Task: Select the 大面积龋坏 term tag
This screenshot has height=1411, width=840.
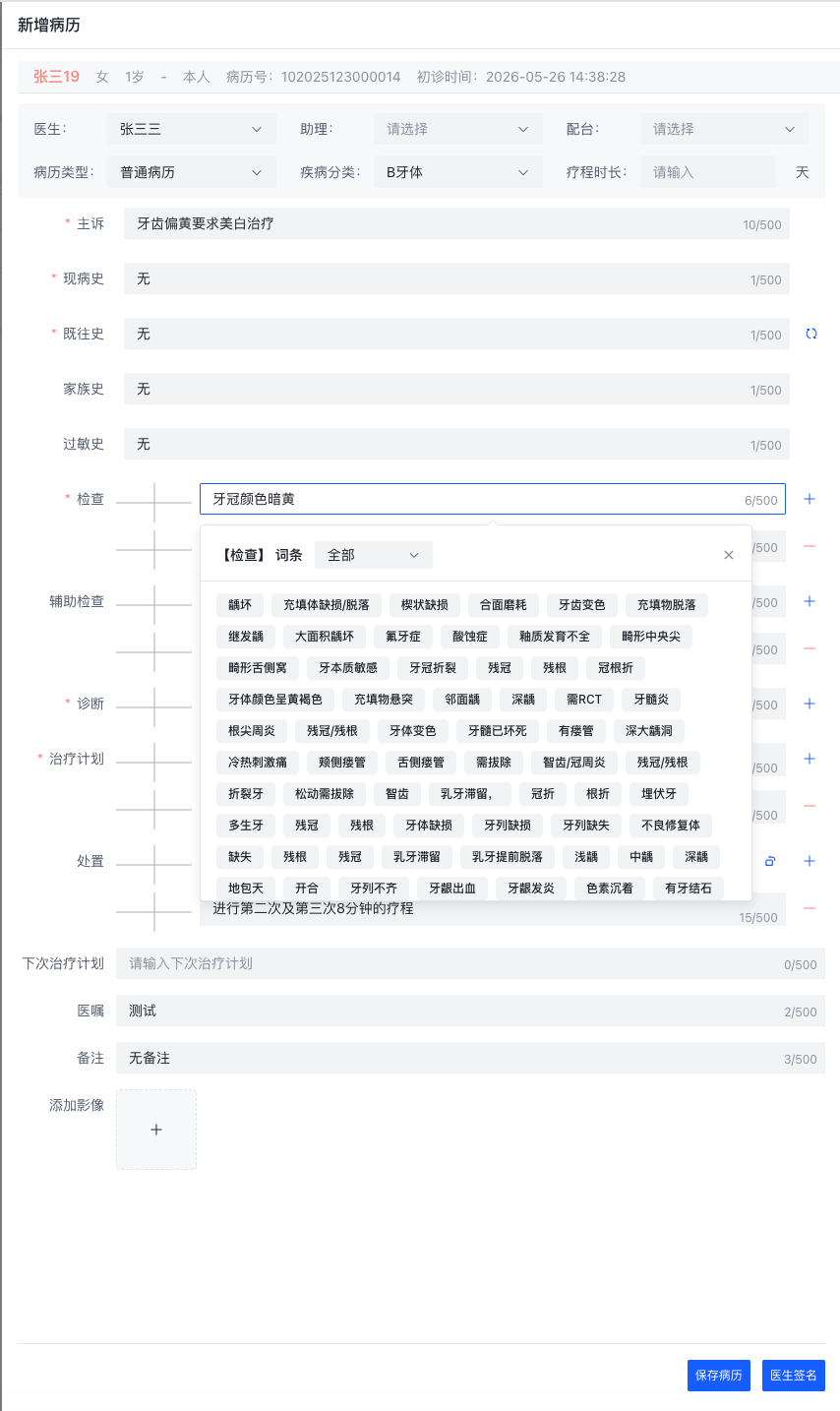Action: coord(325,637)
